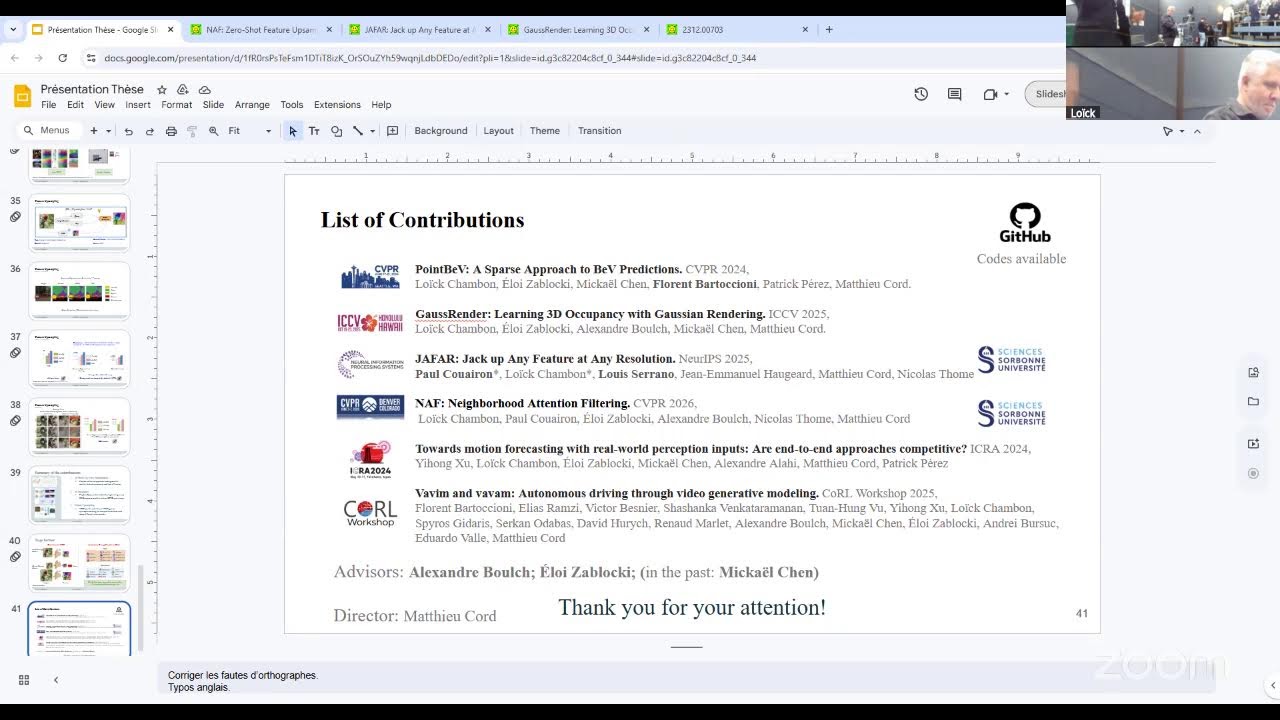
Task: Click the Move to folder icon
Action: coord(184,90)
